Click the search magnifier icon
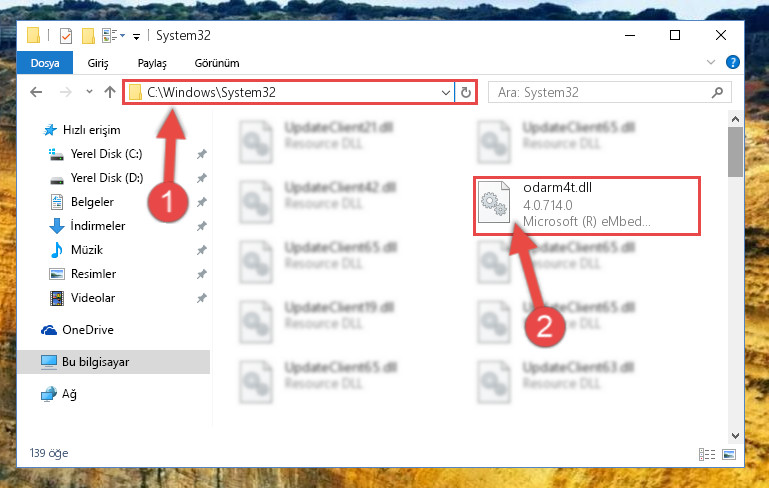Image resolution: width=769 pixels, height=488 pixels. tap(717, 92)
